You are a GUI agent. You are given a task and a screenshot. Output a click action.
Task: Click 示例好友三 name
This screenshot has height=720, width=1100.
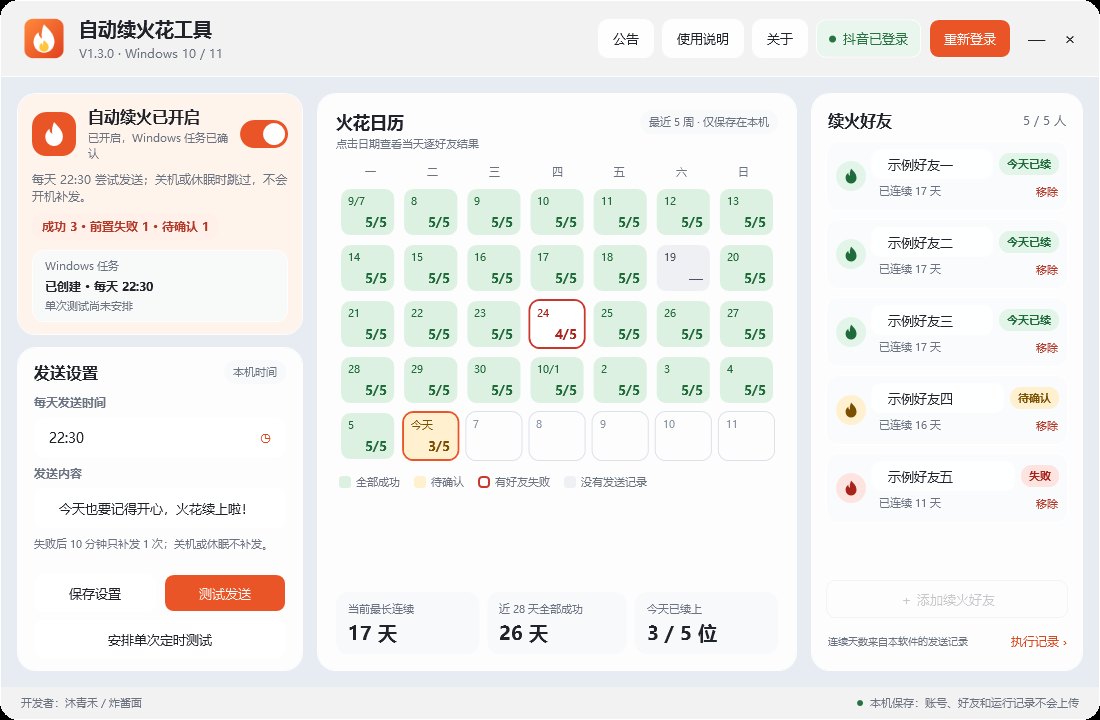coord(920,321)
